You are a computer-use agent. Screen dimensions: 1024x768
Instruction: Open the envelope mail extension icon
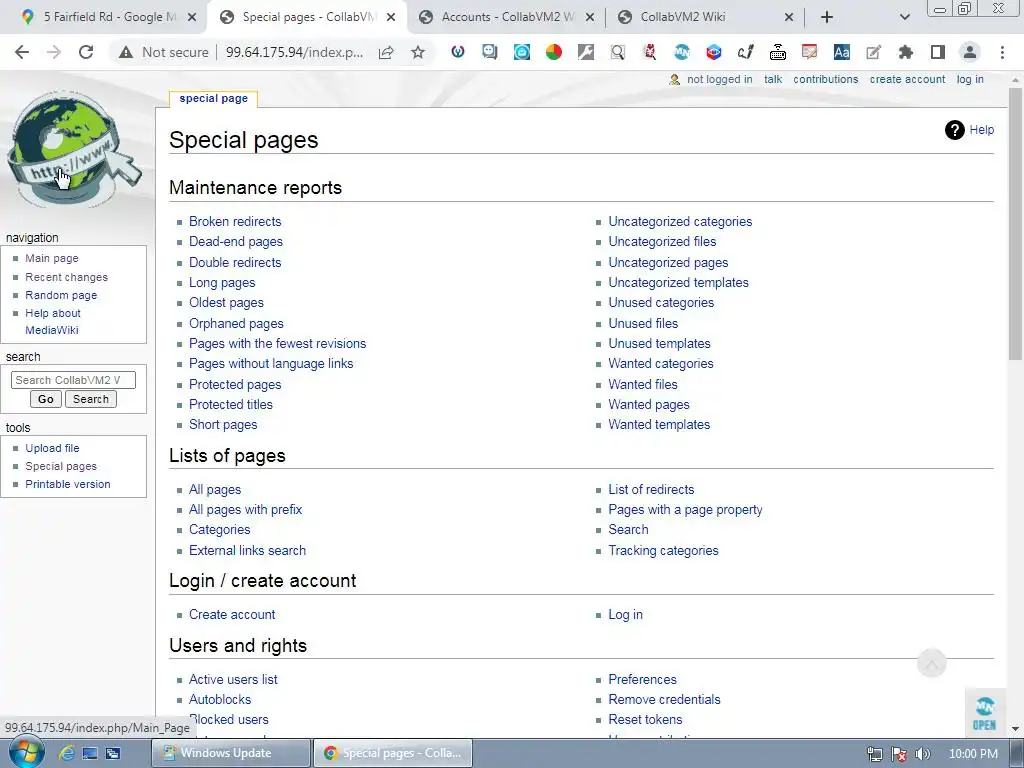click(522, 52)
